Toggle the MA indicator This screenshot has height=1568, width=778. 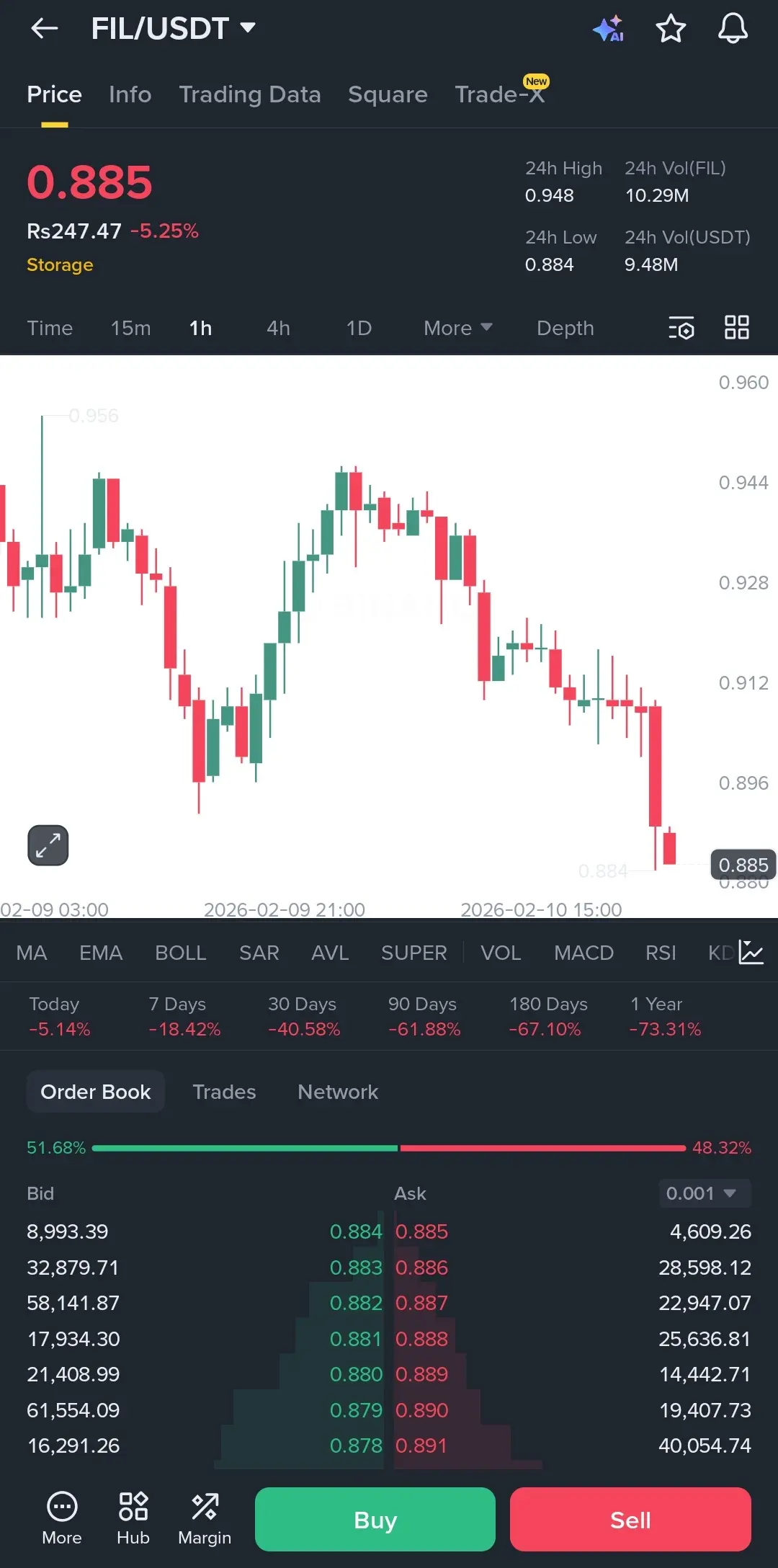tap(32, 953)
